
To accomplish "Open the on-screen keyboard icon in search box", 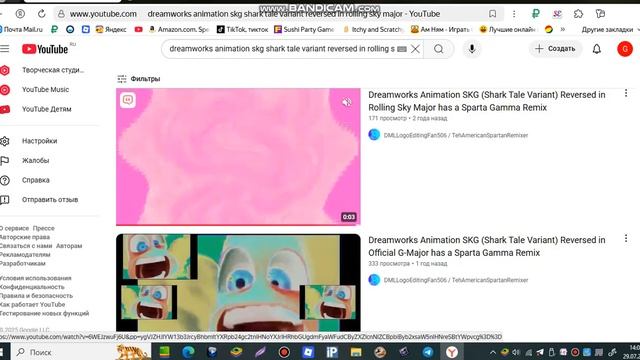I will (x=402, y=49).
